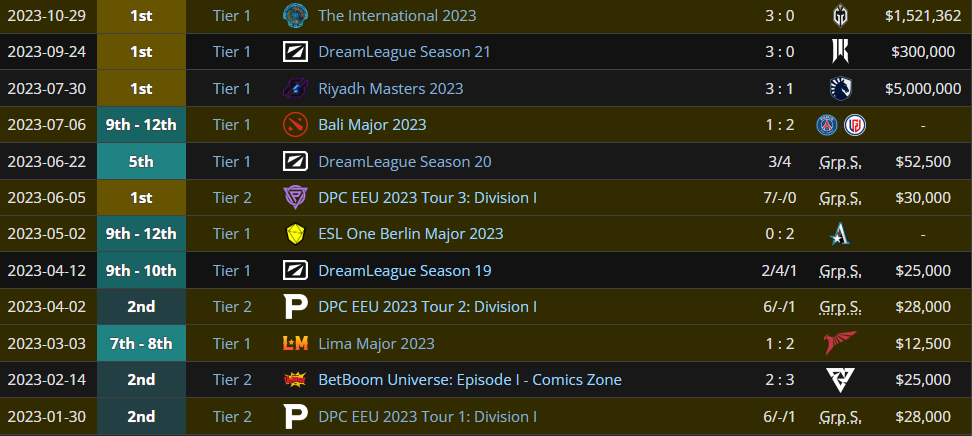972x436 pixels.
Task: Click opponent logo in ESL One Berlin row
Action: (840, 234)
